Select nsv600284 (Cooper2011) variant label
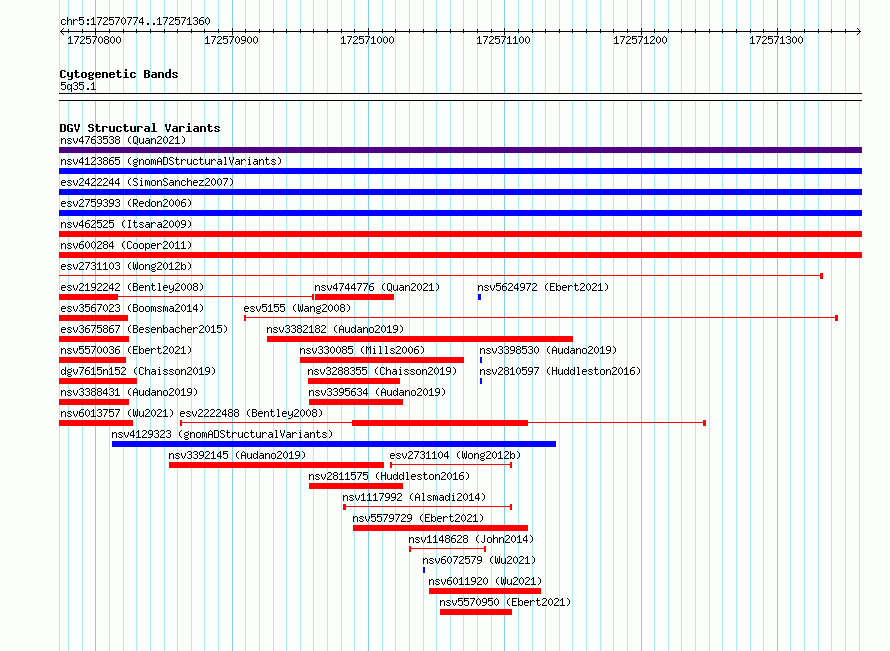This screenshot has width=890, height=651. click(x=126, y=245)
